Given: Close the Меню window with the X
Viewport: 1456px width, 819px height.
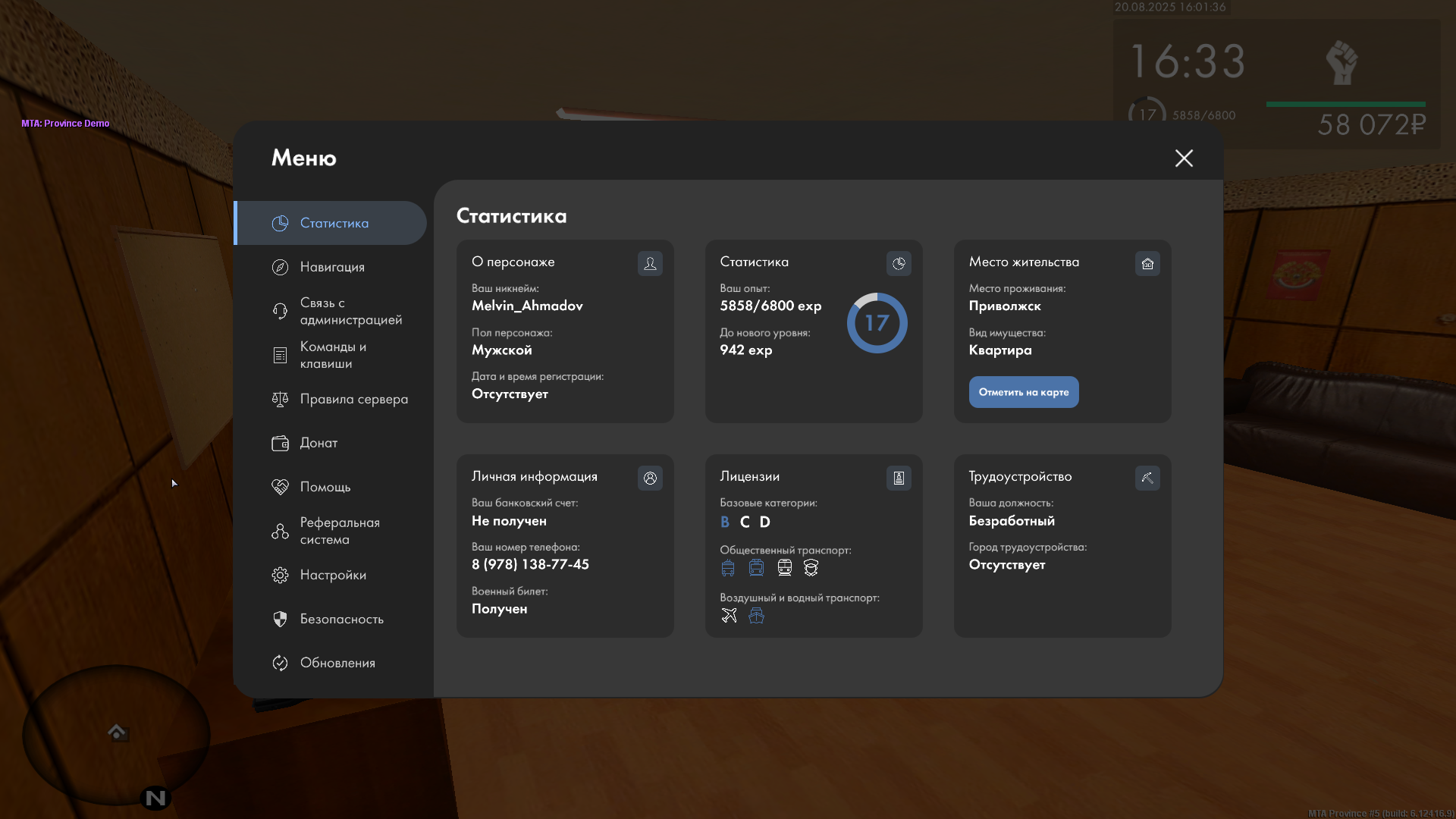Looking at the screenshot, I should point(1184,158).
